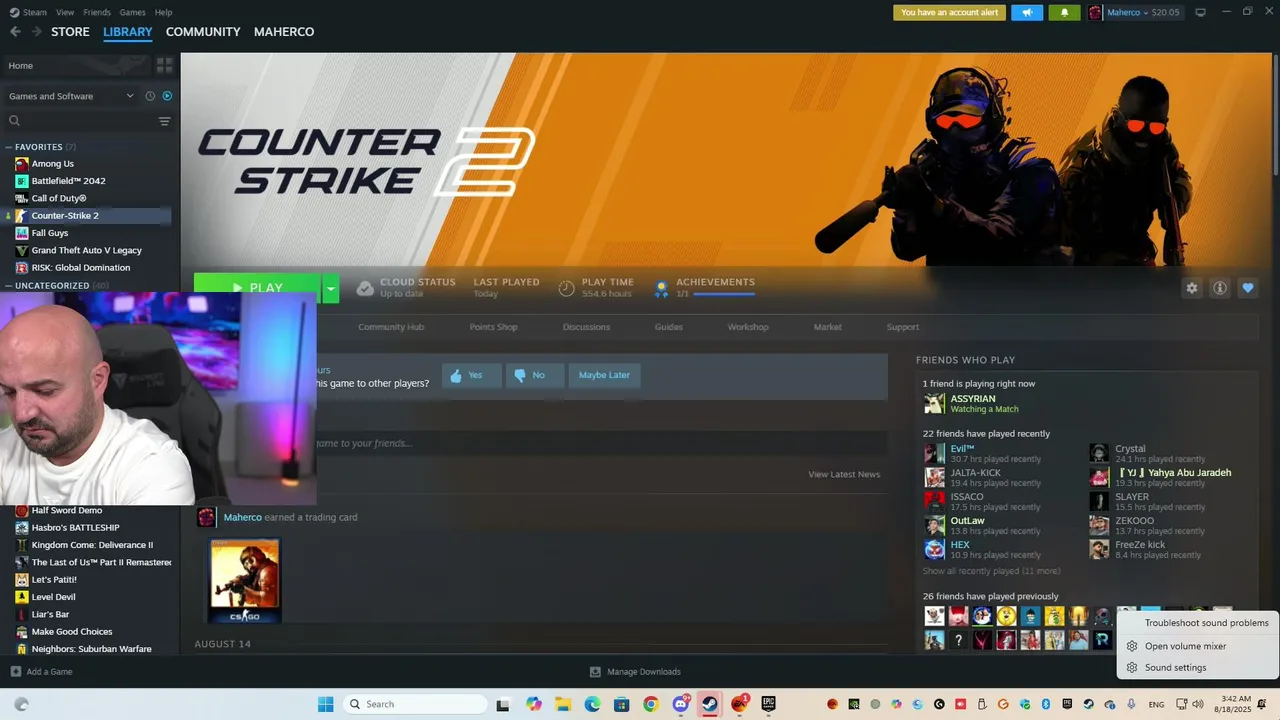1280x720 pixels.
Task: Click Manage Downloads
Action: (635, 672)
